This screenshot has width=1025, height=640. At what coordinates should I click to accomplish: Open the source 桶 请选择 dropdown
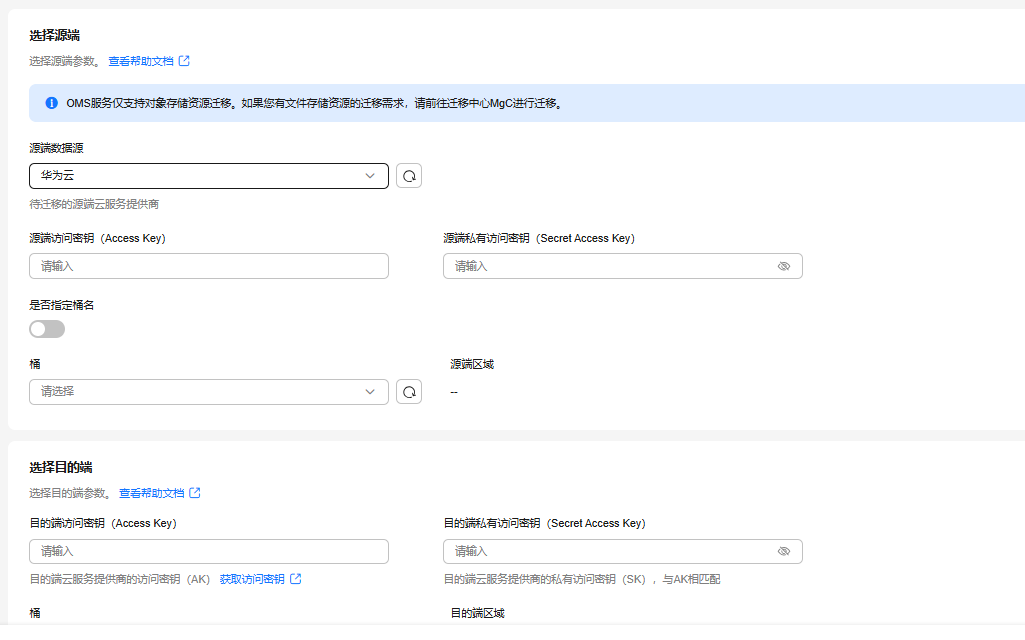(x=209, y=392)
